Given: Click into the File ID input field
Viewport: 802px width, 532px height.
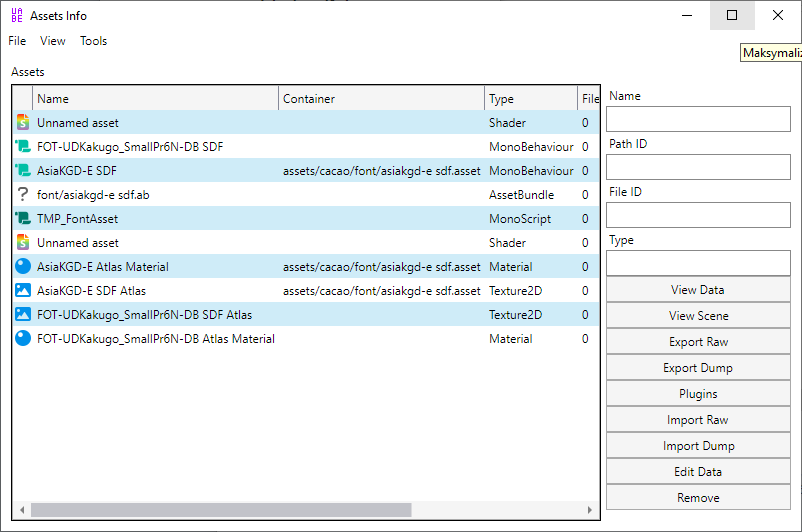Looking at the screenshot, I should [698, 215].
